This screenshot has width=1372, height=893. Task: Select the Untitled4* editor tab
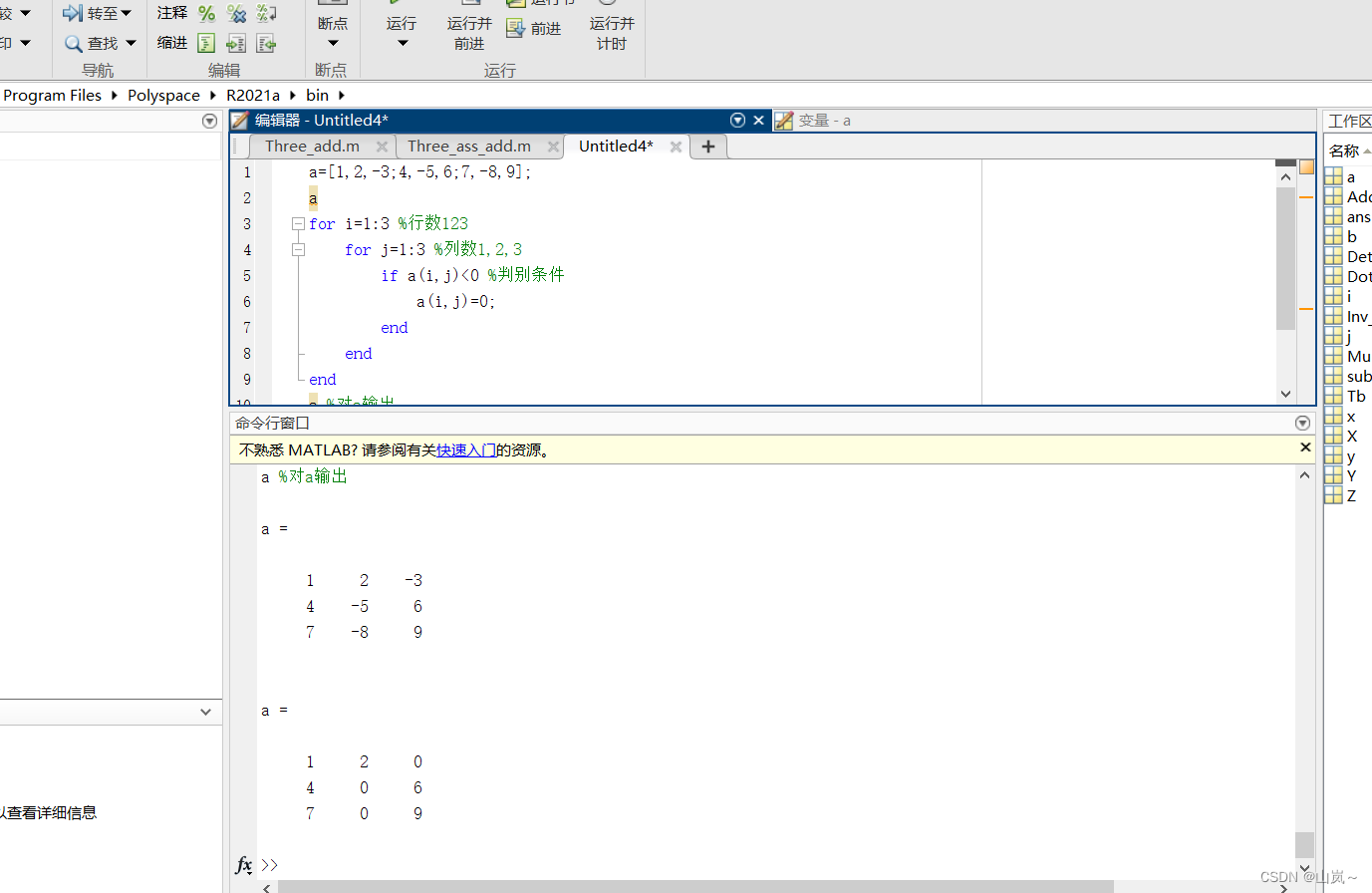(616, 147)
